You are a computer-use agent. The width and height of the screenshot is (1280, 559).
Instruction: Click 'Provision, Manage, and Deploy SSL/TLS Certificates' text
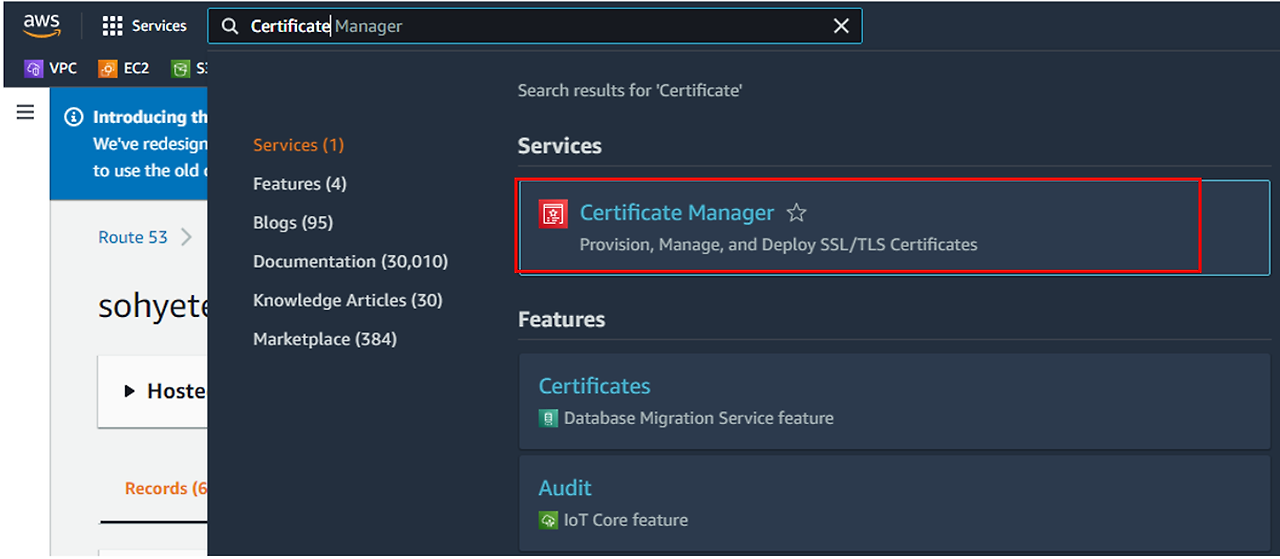click(x=779, y=244)
